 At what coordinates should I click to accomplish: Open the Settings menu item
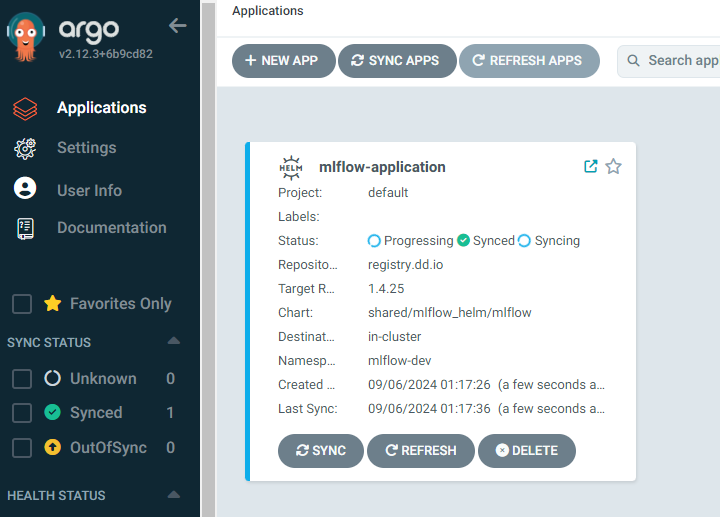pos(87,148)
